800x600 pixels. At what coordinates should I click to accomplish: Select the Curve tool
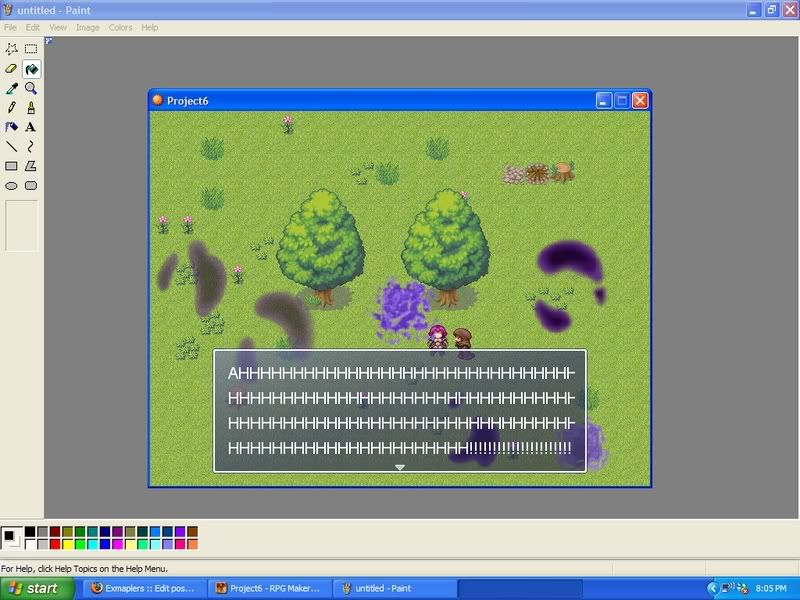pos(31,146)
